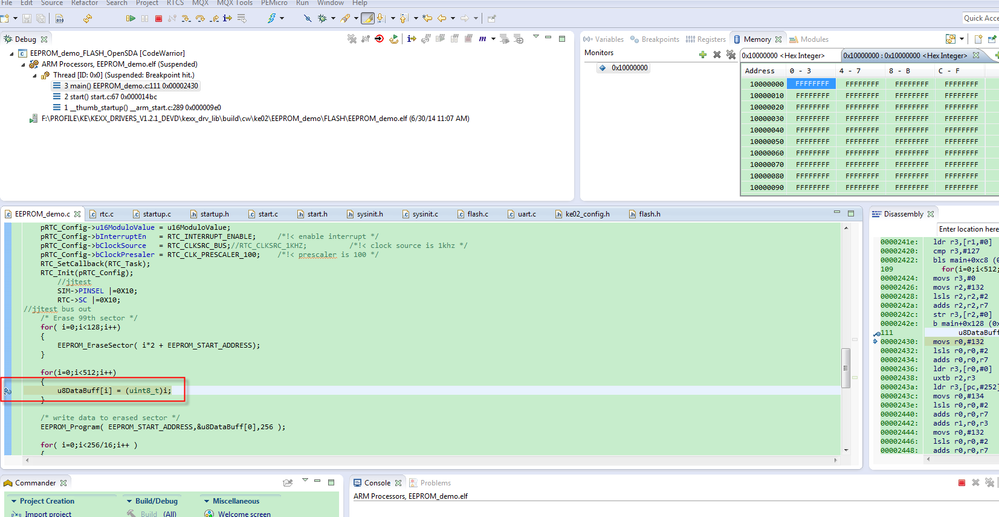Click the red Terminate icon in Console view
Viewport: 999px width, 517px height.
point(962,483)
